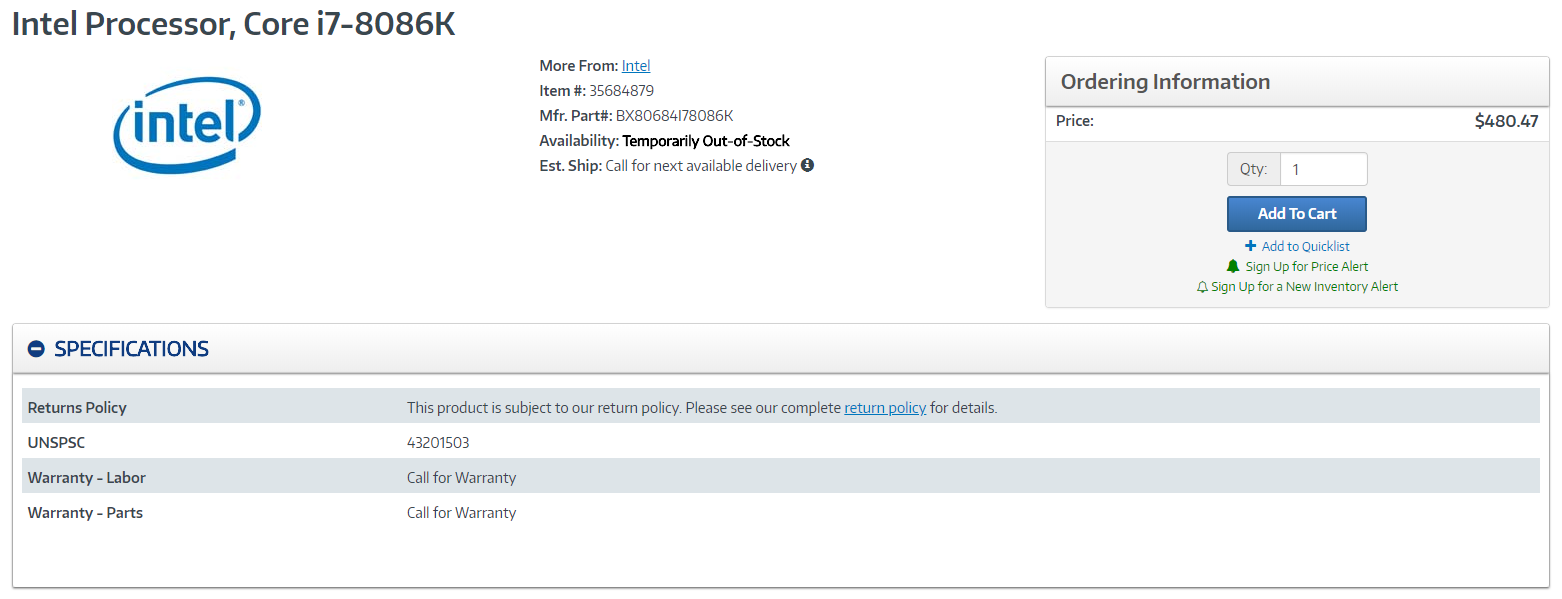Click the item number 35684879
1562x599 pixels.
(621, 91)
